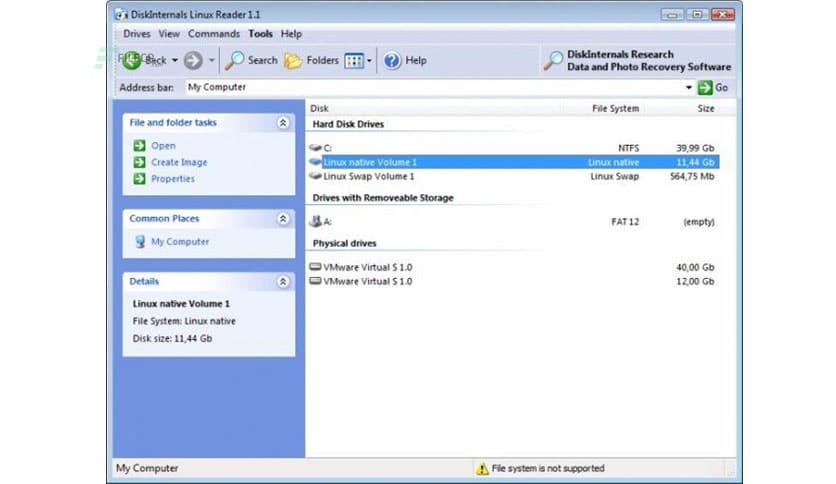The height and width of the screenshot is (484, 836).
Task: Click the FAT12 file system cell
Action: pos(625,222)
